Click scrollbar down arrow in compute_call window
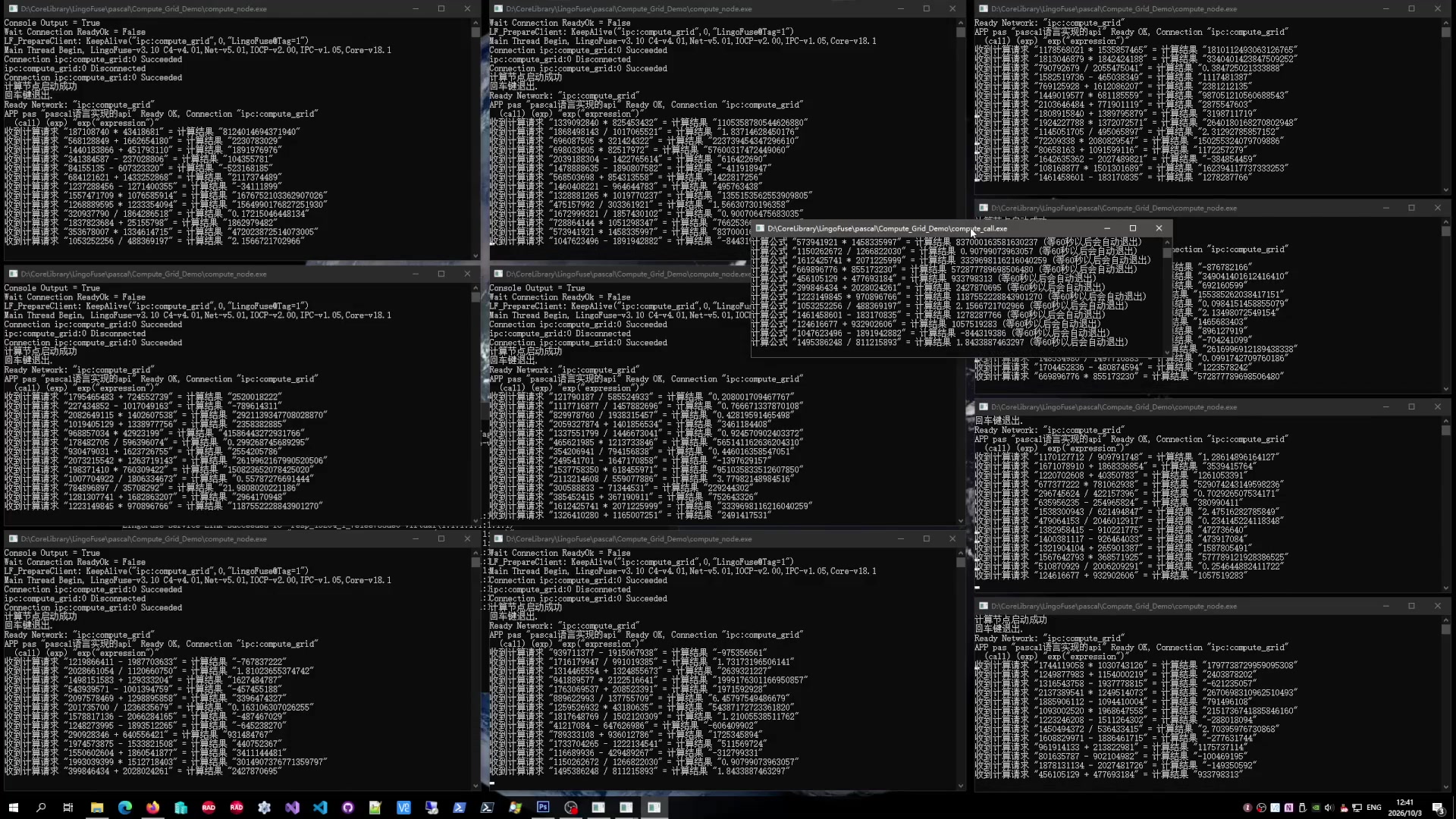1456x819 pixels. (1167, 352)
